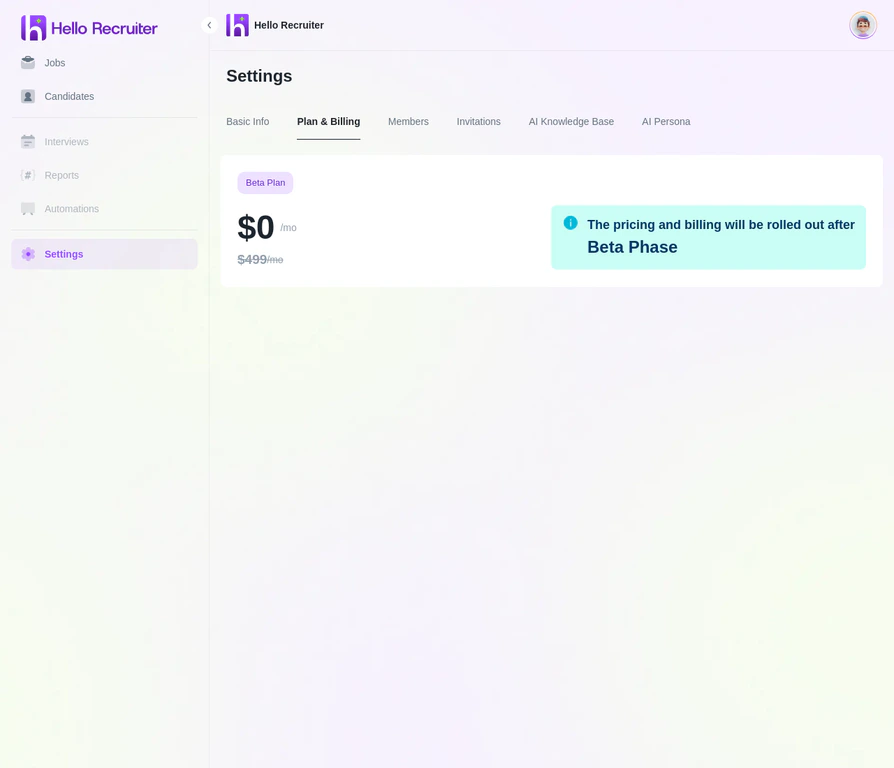The height and width of the screenshot is (768, 894).
Task: Switch to the Basic Info tab
Action: pos(247,121)
